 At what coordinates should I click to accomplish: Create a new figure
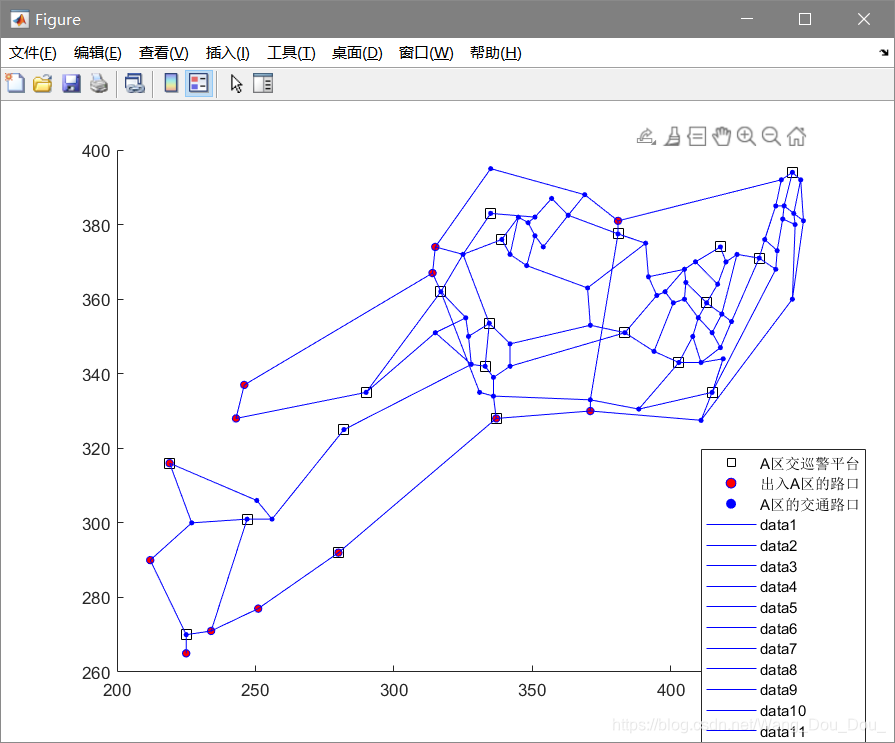(x=15, y=83)
